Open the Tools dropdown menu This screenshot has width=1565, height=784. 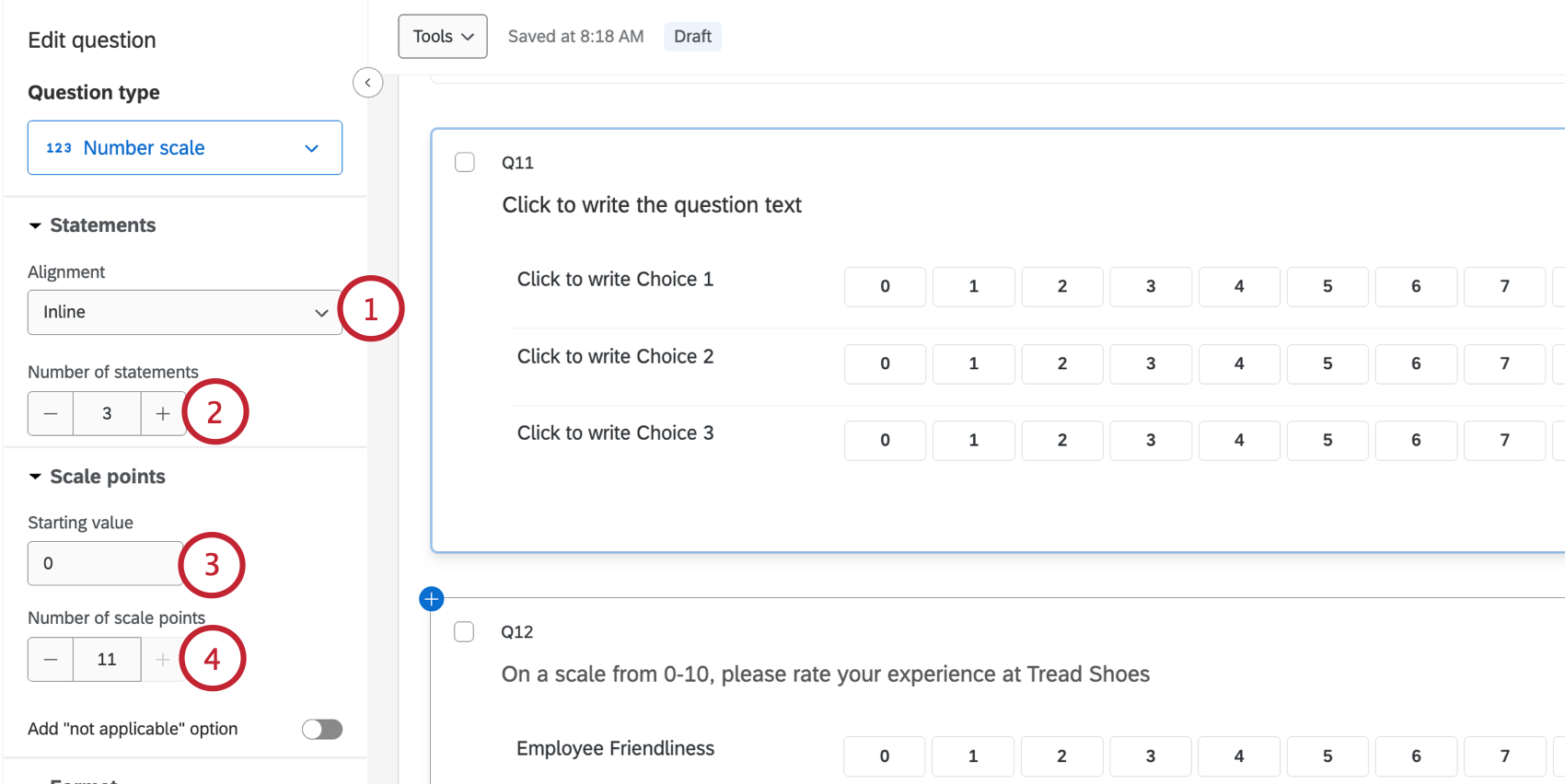pyautogui.click(x=443, y=37)
